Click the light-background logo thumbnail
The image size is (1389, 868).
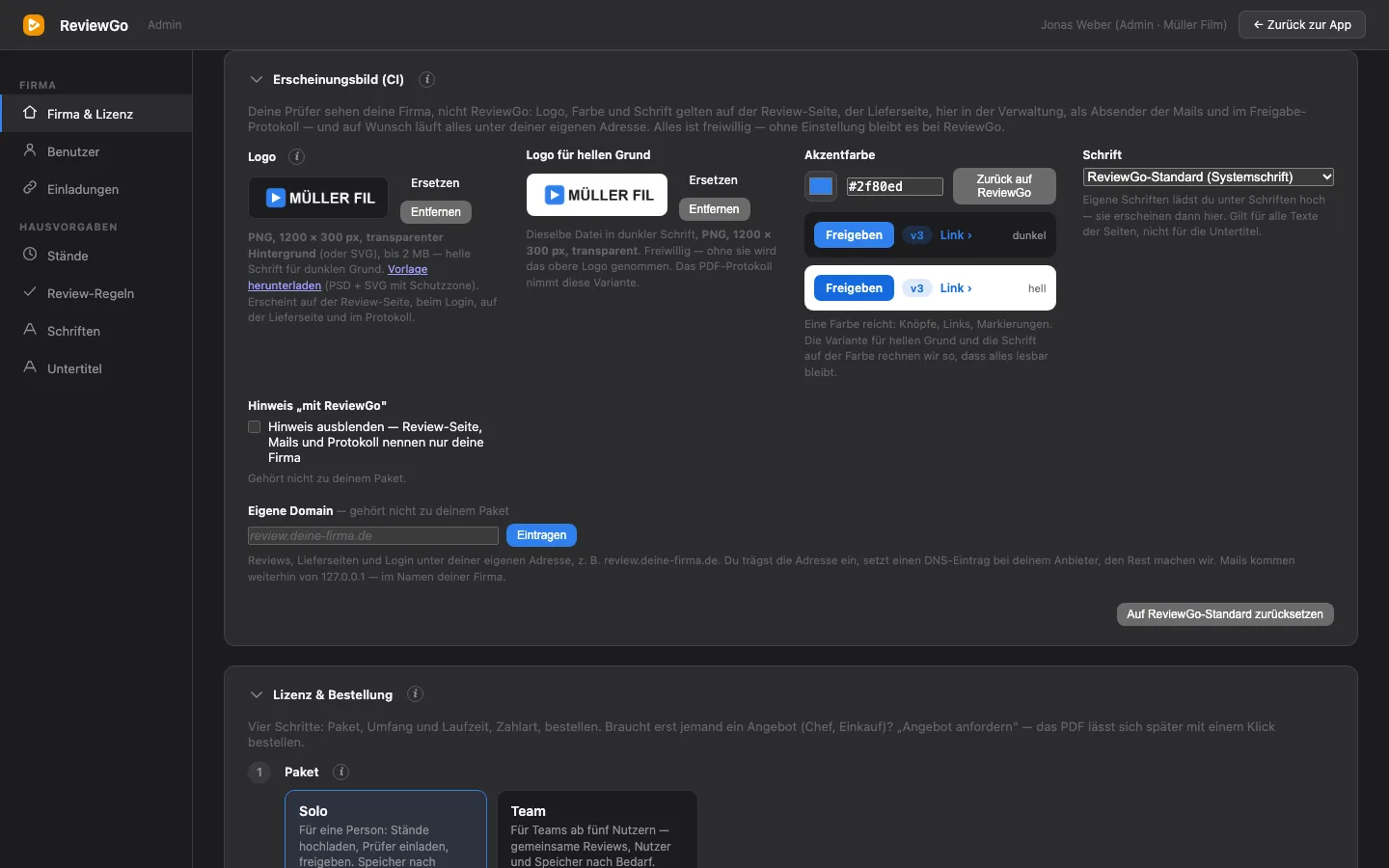click(597, 195)
